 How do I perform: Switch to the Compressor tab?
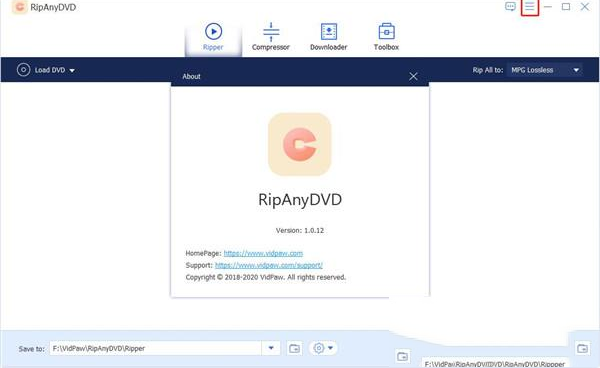[x=271, y=37]
